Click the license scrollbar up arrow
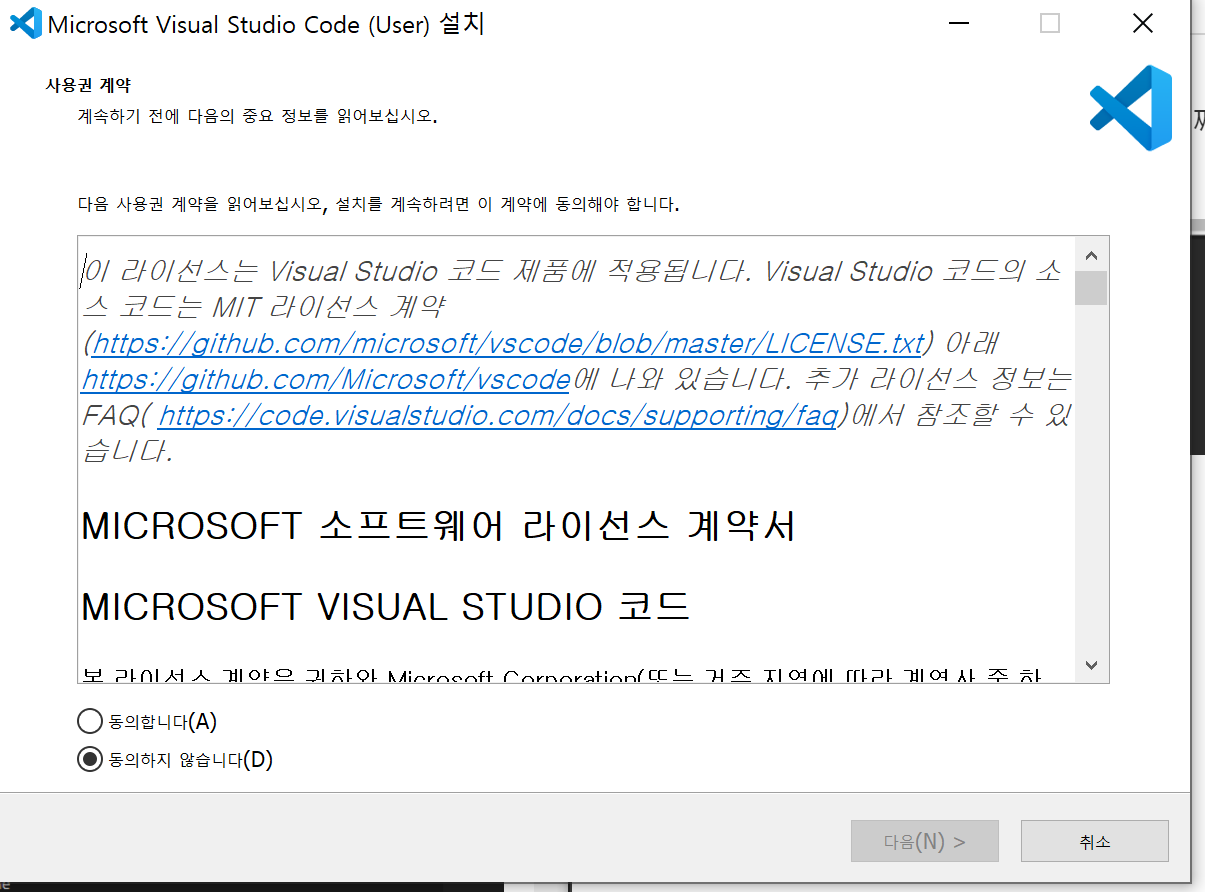1205x892 pixels. point(1091,254)
